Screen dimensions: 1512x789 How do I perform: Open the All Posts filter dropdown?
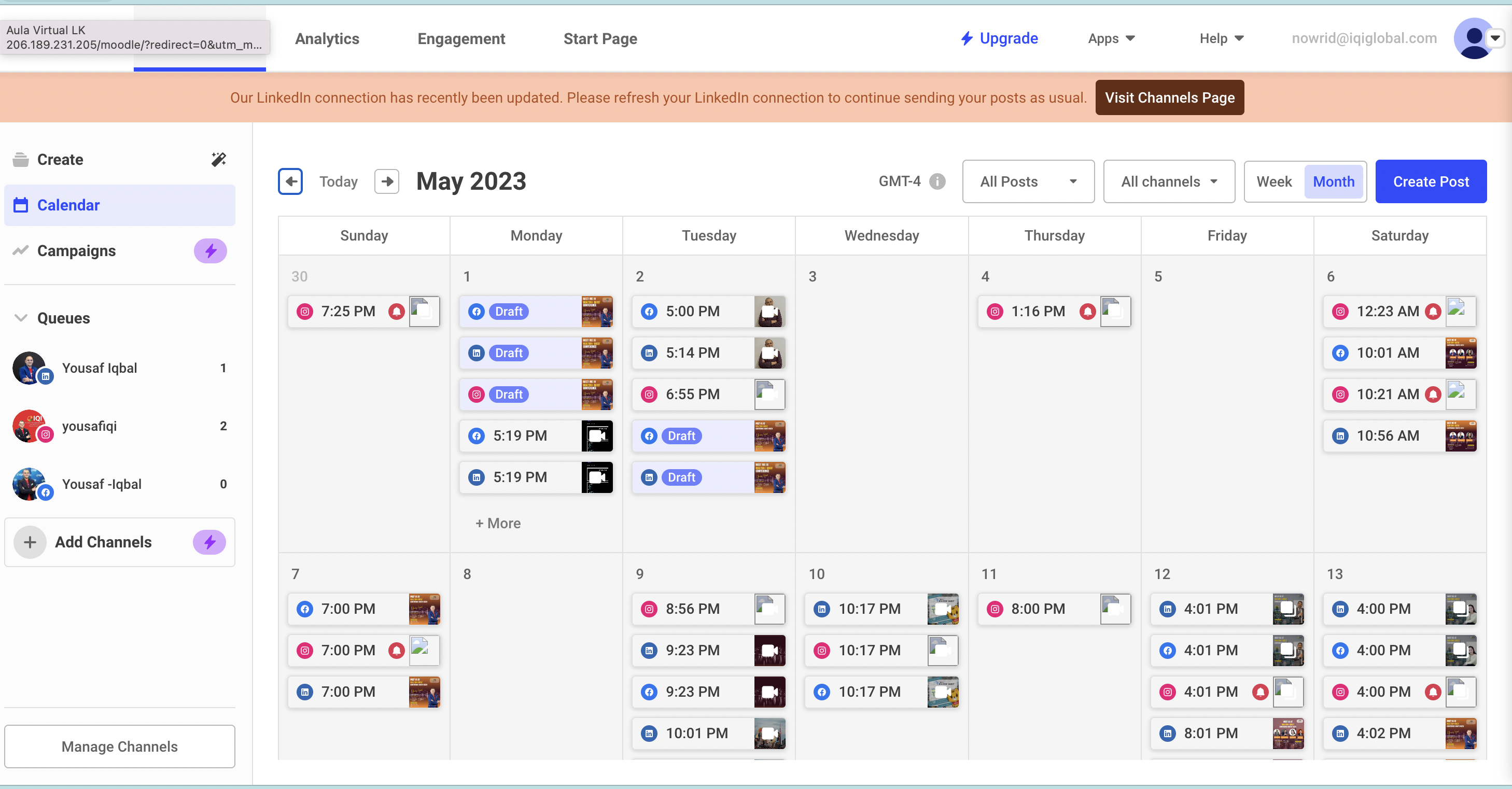pyautogui.click(x=1028, y=182)
